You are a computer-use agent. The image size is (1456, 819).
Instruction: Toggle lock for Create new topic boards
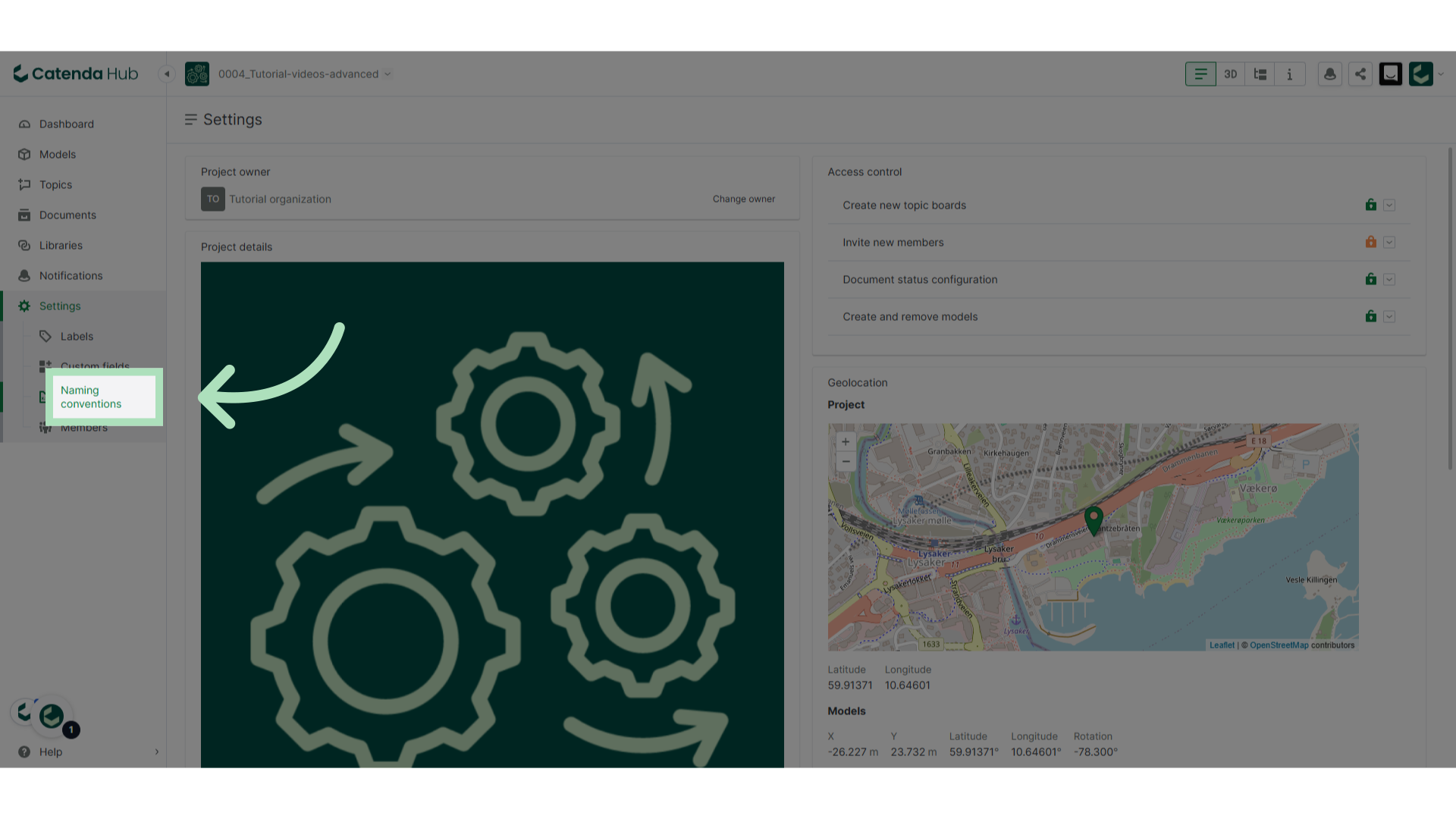(1371, 205)
